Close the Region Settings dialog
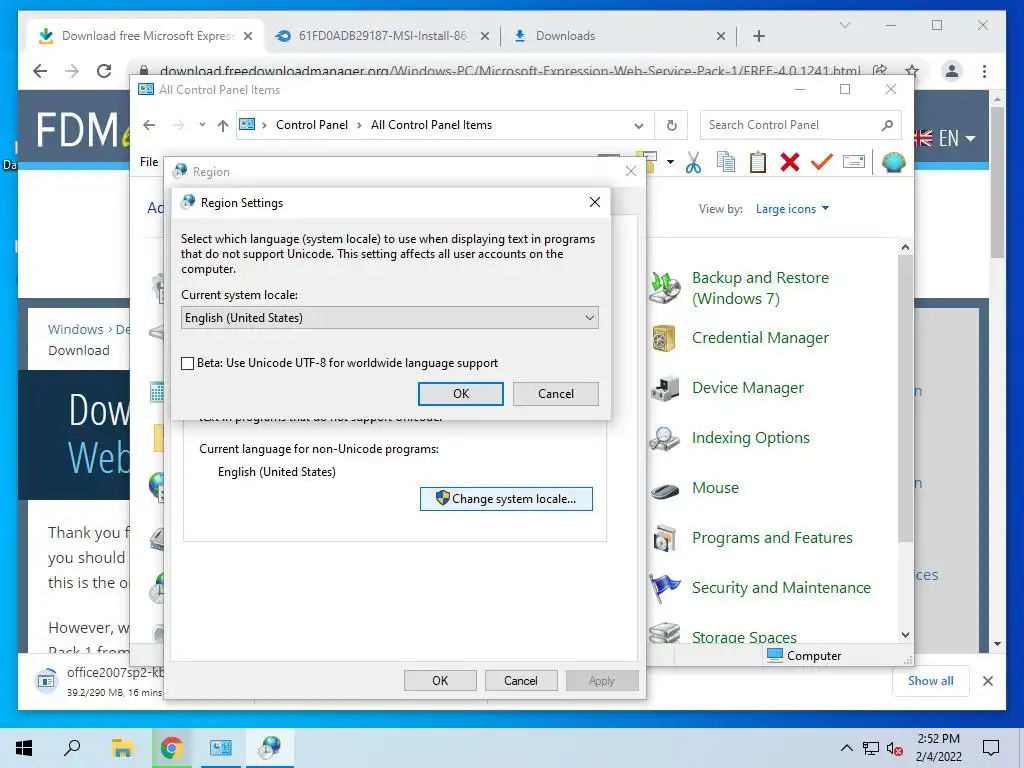The image size is (1024, 768). [595, 202]
